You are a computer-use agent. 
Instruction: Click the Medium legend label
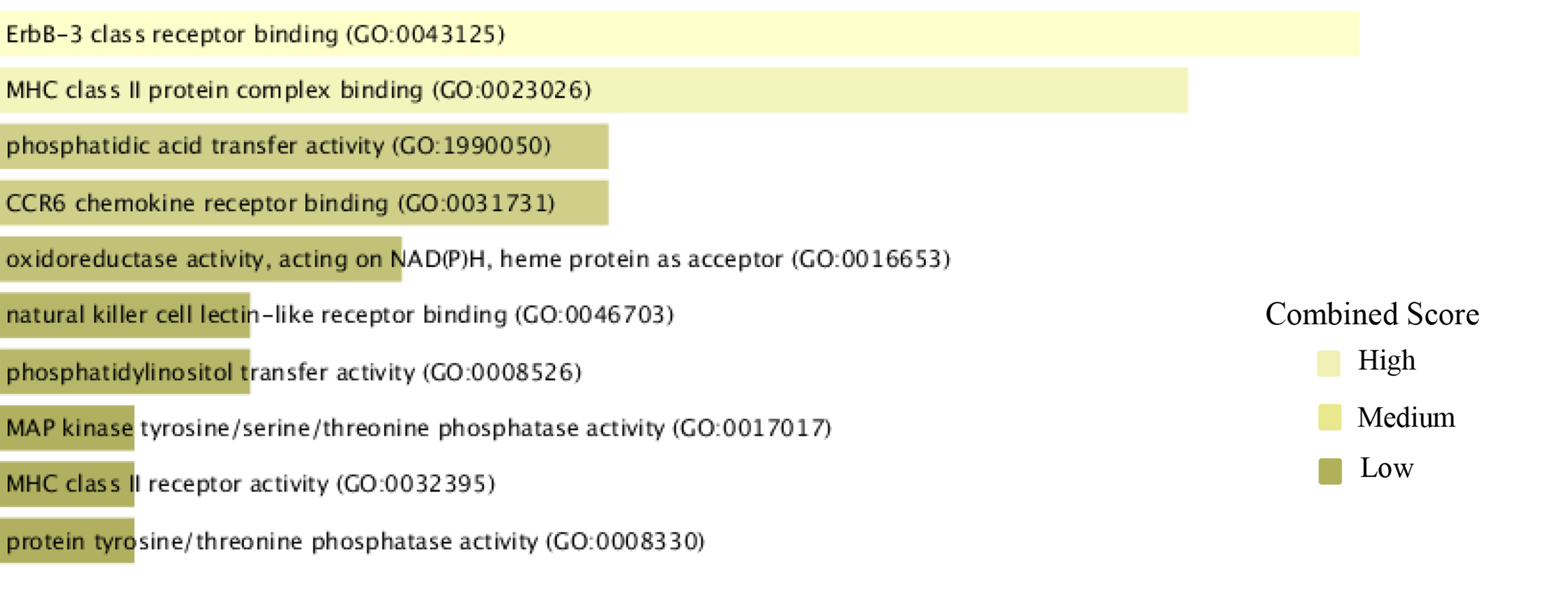coord(1406,418)
